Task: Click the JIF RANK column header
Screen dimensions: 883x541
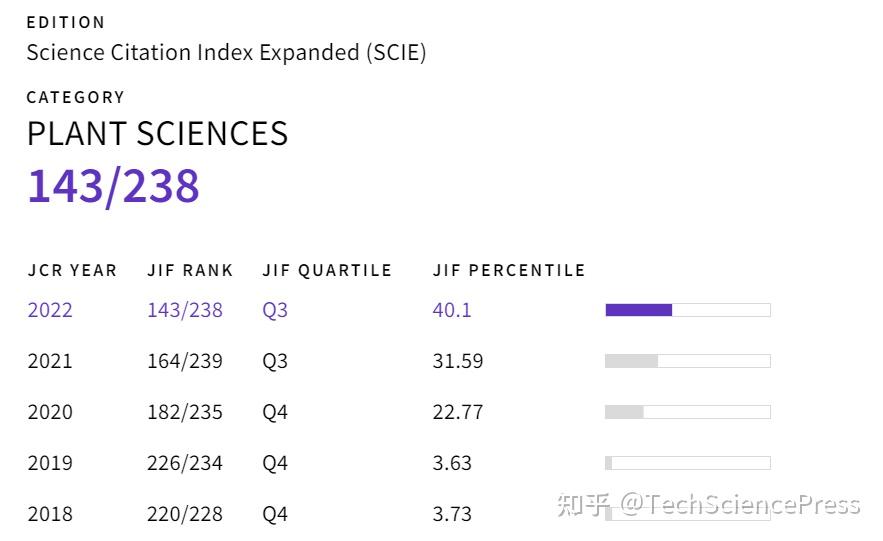Action: click(x=190, y=270)
